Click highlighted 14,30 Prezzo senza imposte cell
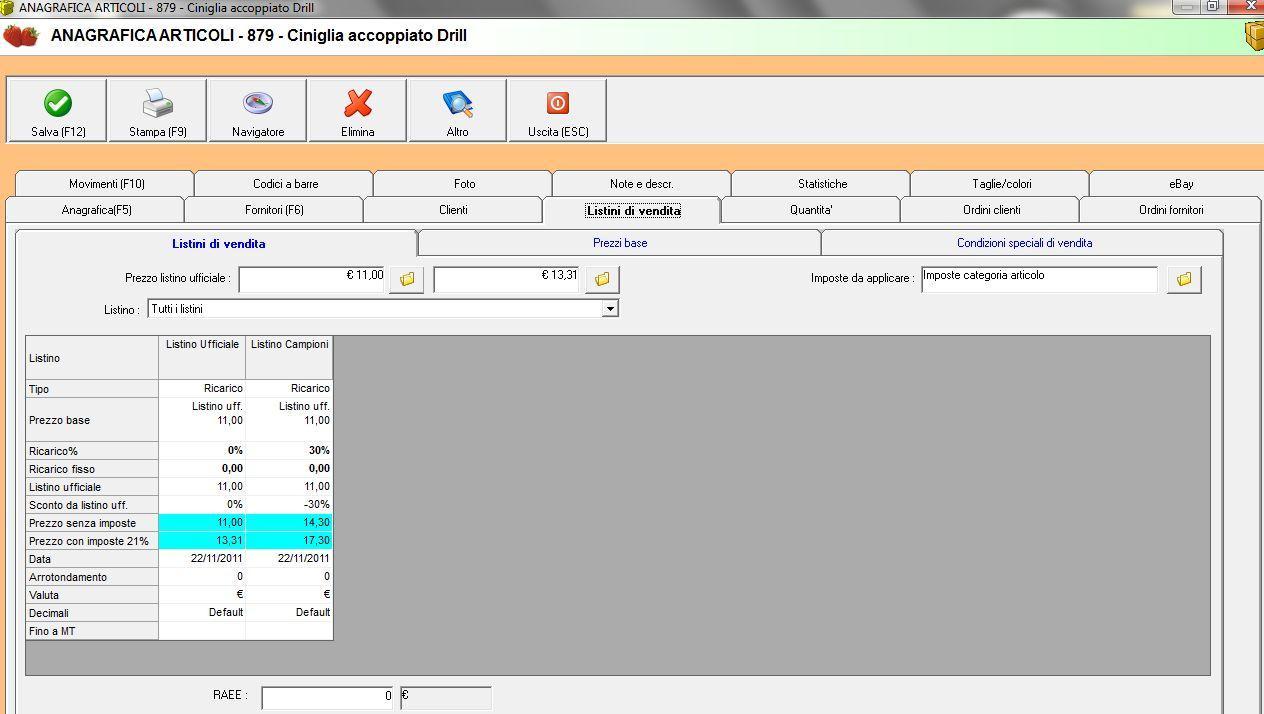 pos(289,522)
